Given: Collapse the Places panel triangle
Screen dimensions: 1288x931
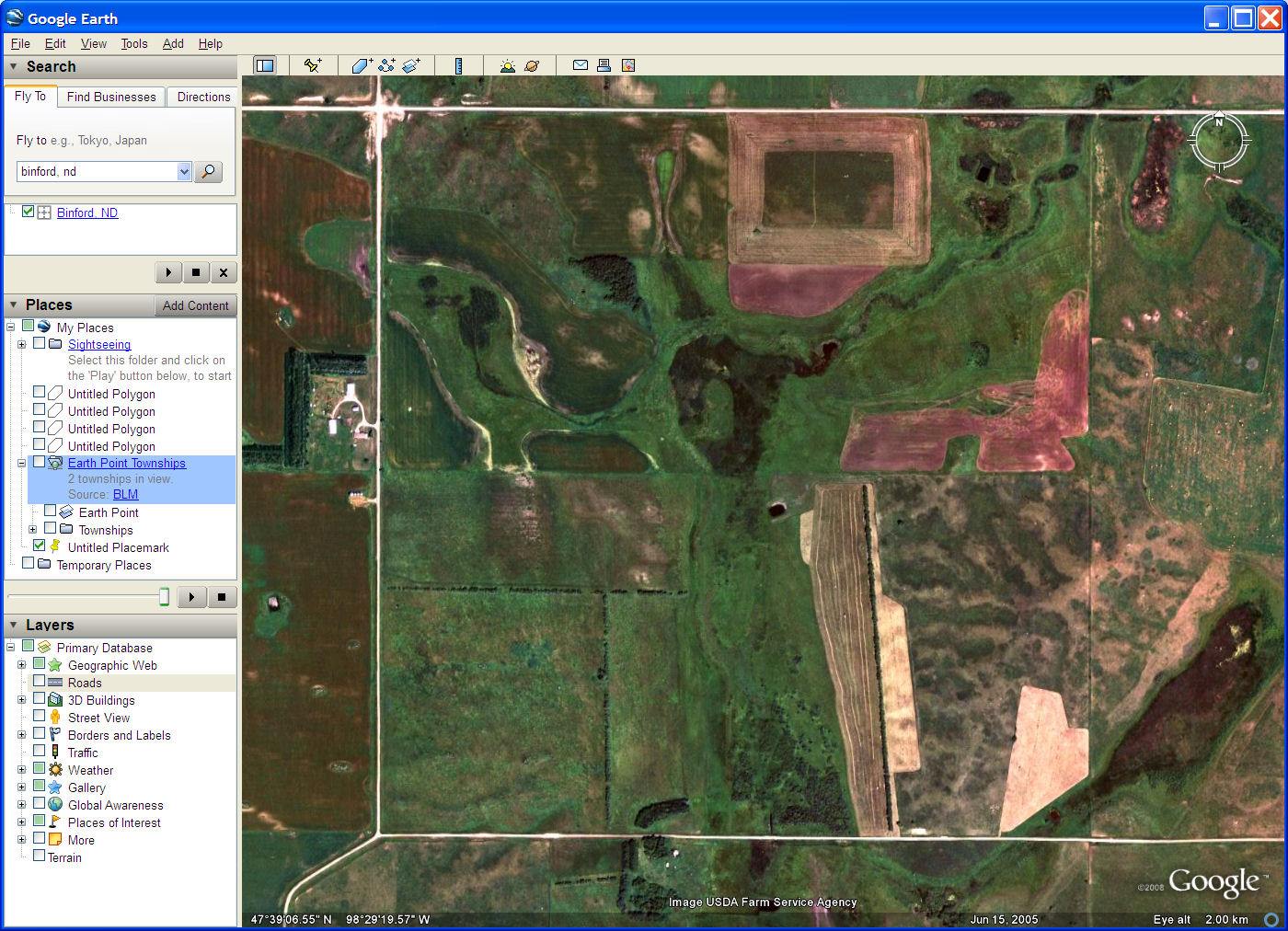Looking at the screenshot, I should [x=14, y=305].
